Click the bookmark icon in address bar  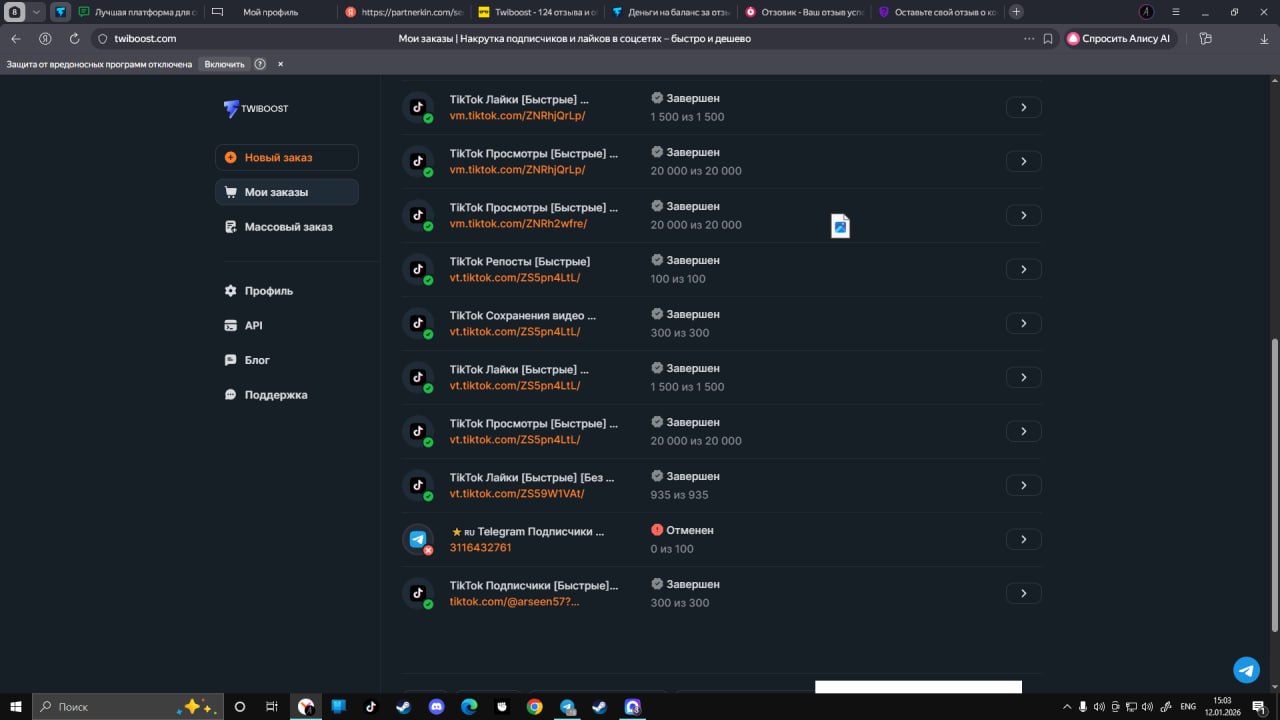(1048, 39)
